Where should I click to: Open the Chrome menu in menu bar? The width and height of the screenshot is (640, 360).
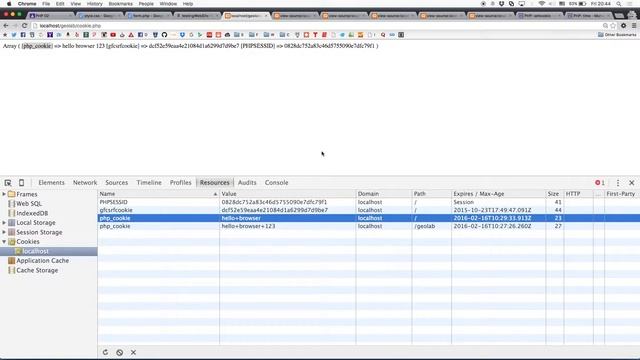[x=27, y=4]
